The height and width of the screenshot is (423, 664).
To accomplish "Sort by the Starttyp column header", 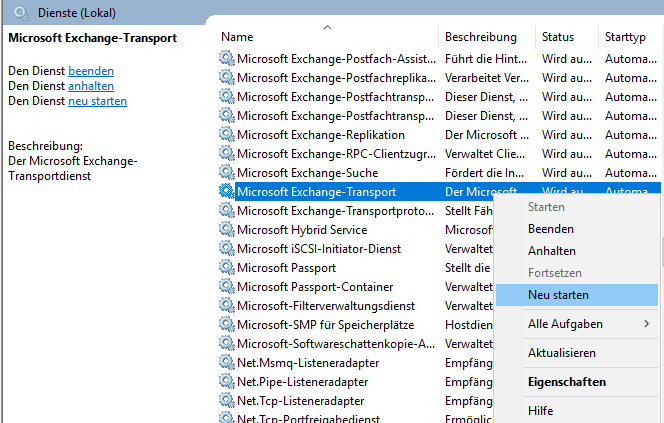I will [x=625, y=37].
